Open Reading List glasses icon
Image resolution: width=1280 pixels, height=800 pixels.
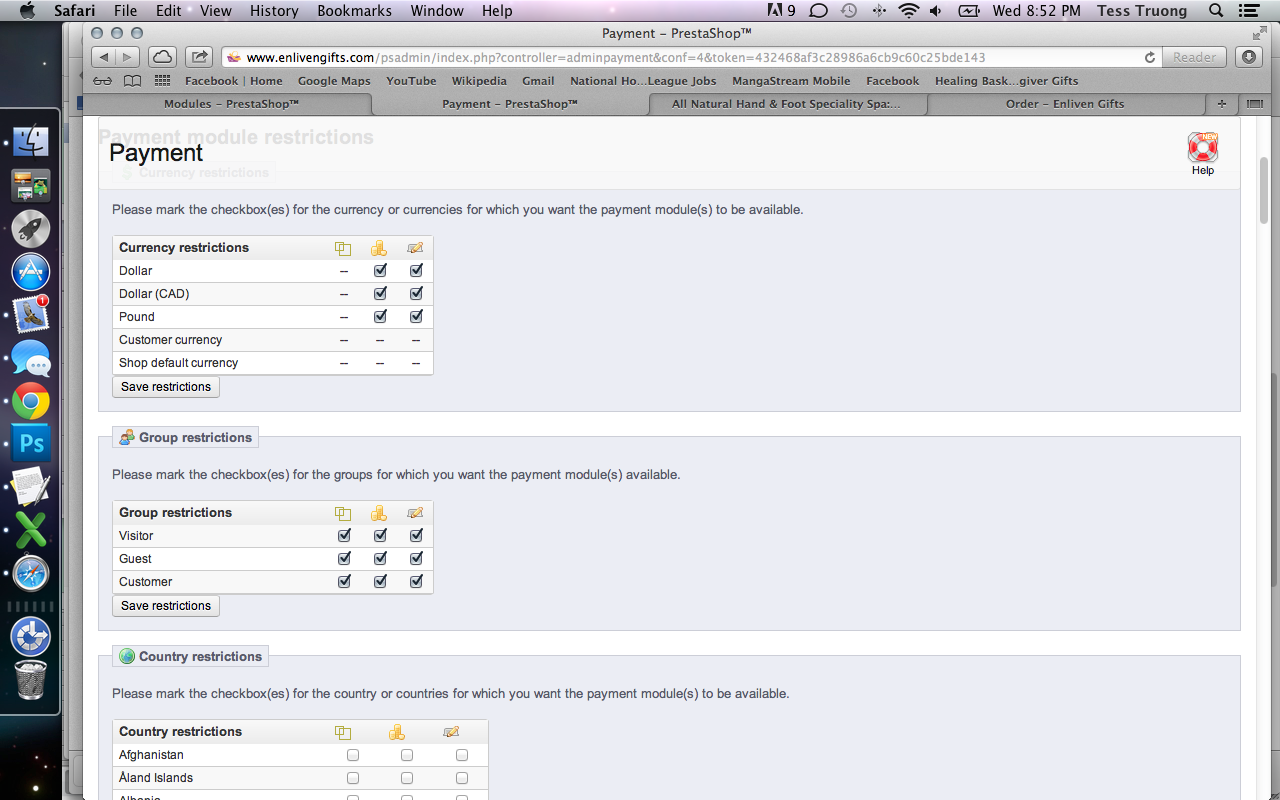click(102, 81)
